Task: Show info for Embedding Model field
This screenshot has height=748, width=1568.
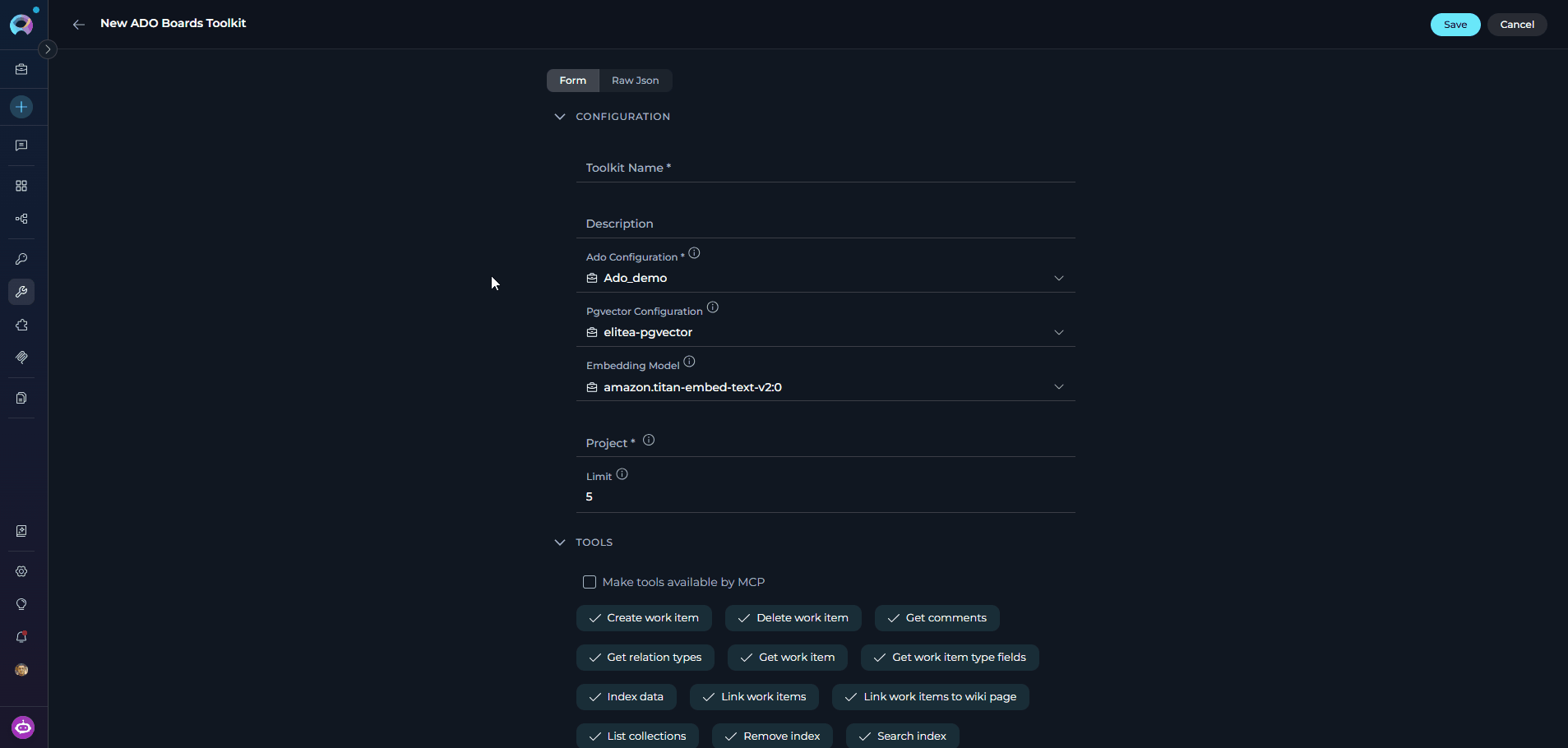Action: tap(689, 362)
